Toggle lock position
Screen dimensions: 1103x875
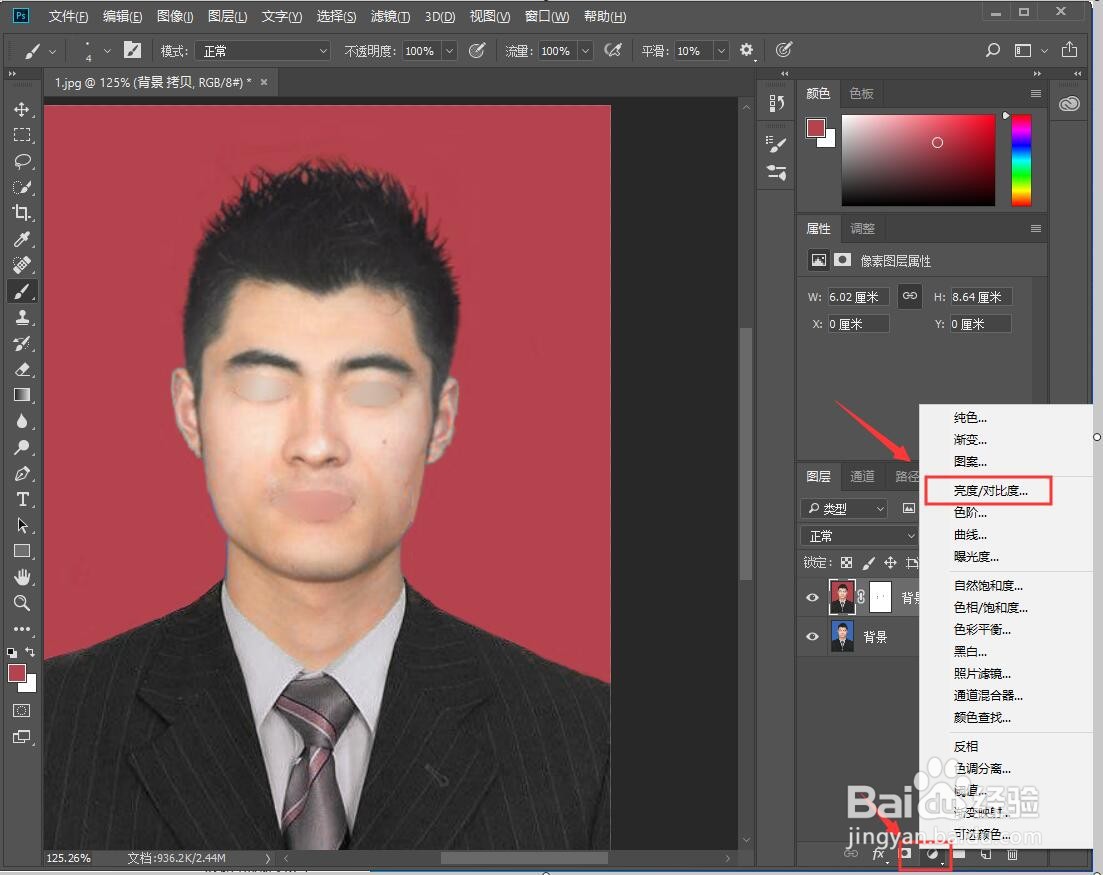click(891, 563)
